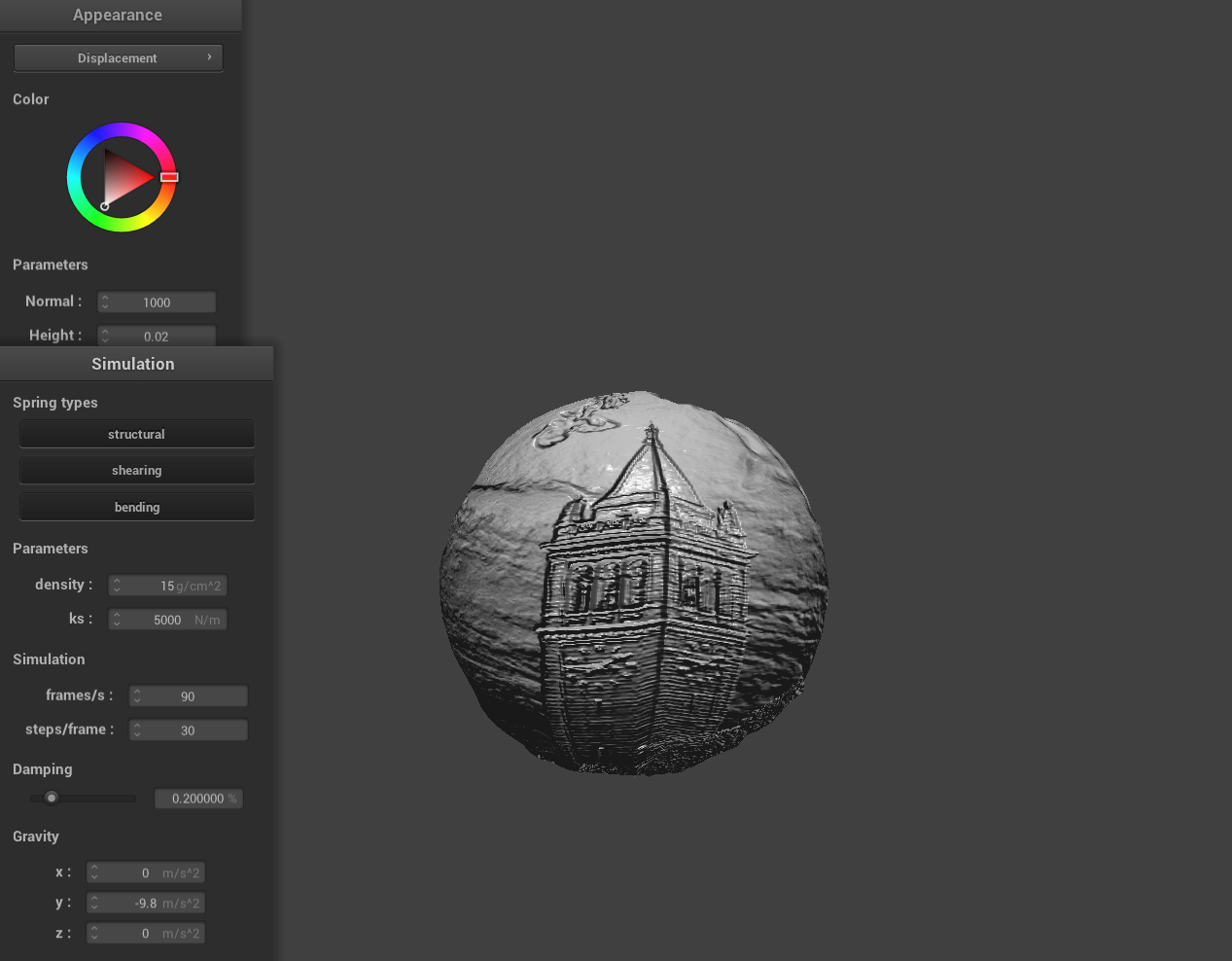
Task: Click the Damping percentage text box
Action: (198, 799)
